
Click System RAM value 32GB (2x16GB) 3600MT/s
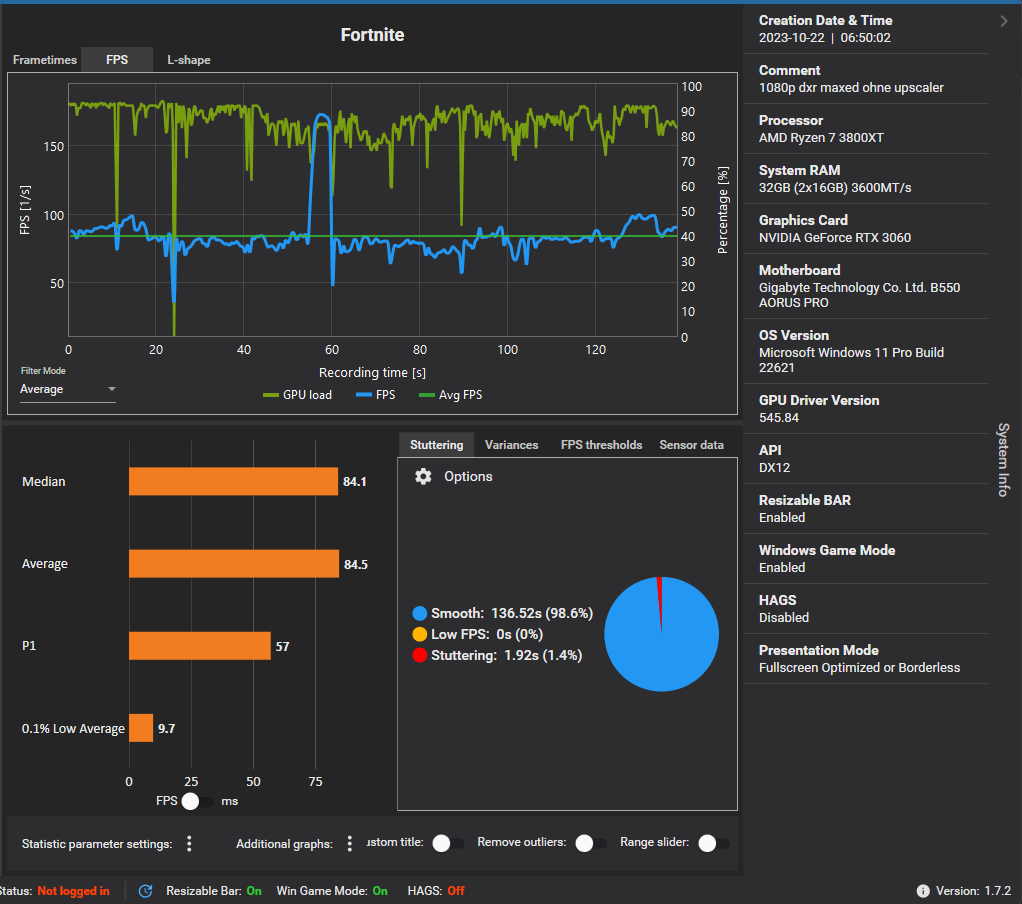click(835, 188)
